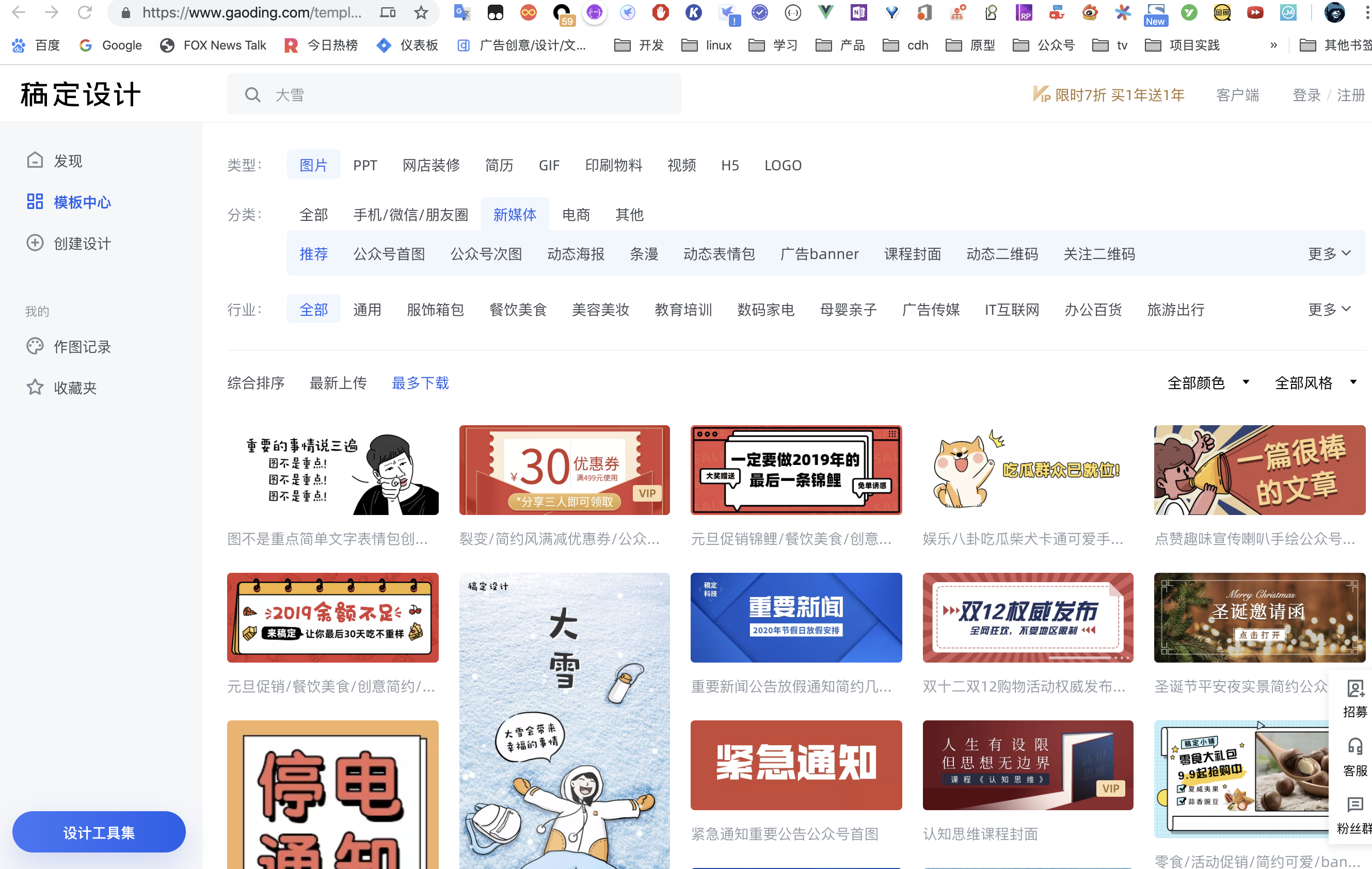
Task: Open 模板中心 grid icon in sidebar
Action: 35,202
